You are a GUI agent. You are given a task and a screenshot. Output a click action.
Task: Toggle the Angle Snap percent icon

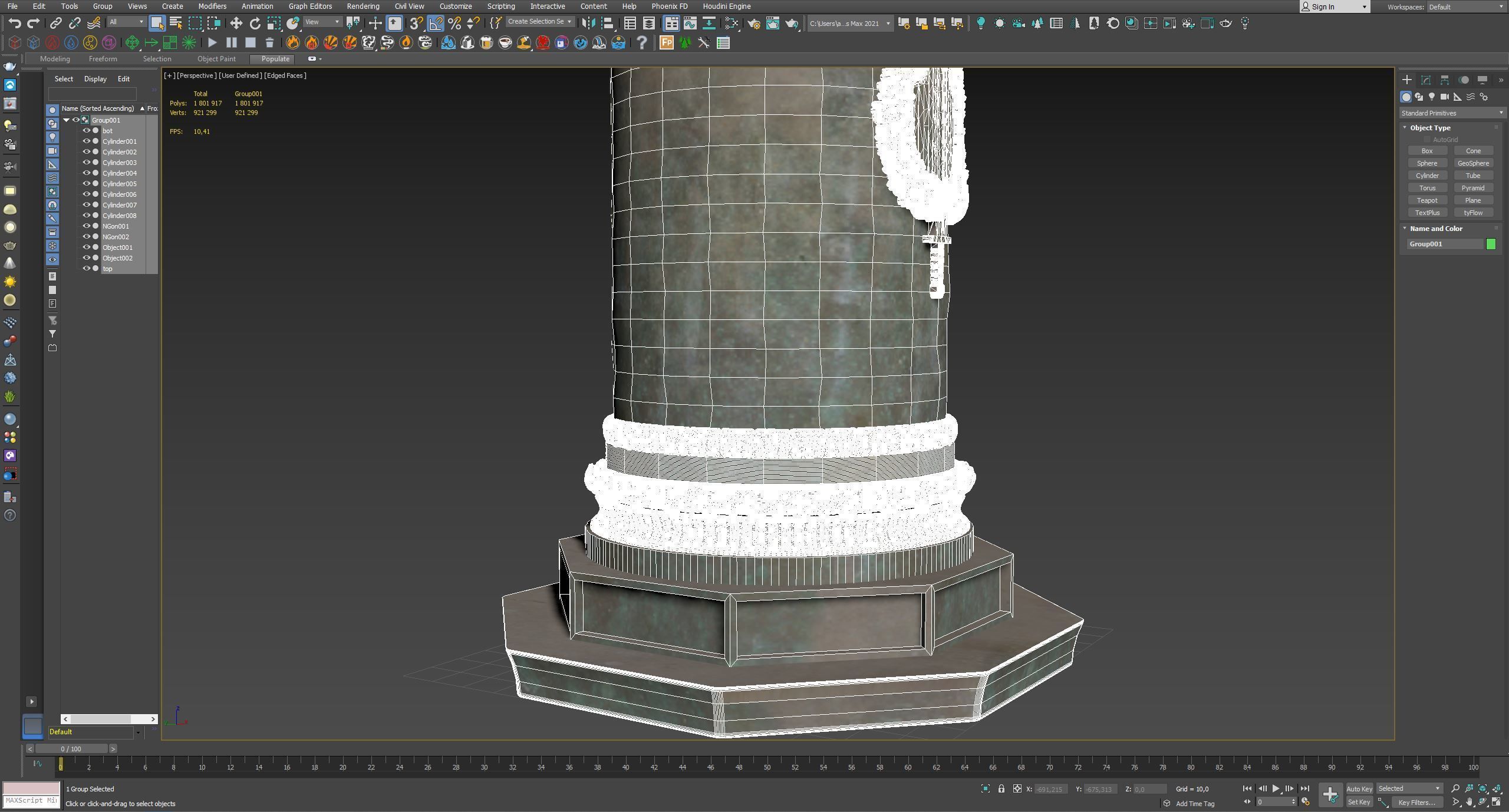click(x=454, y=23)
